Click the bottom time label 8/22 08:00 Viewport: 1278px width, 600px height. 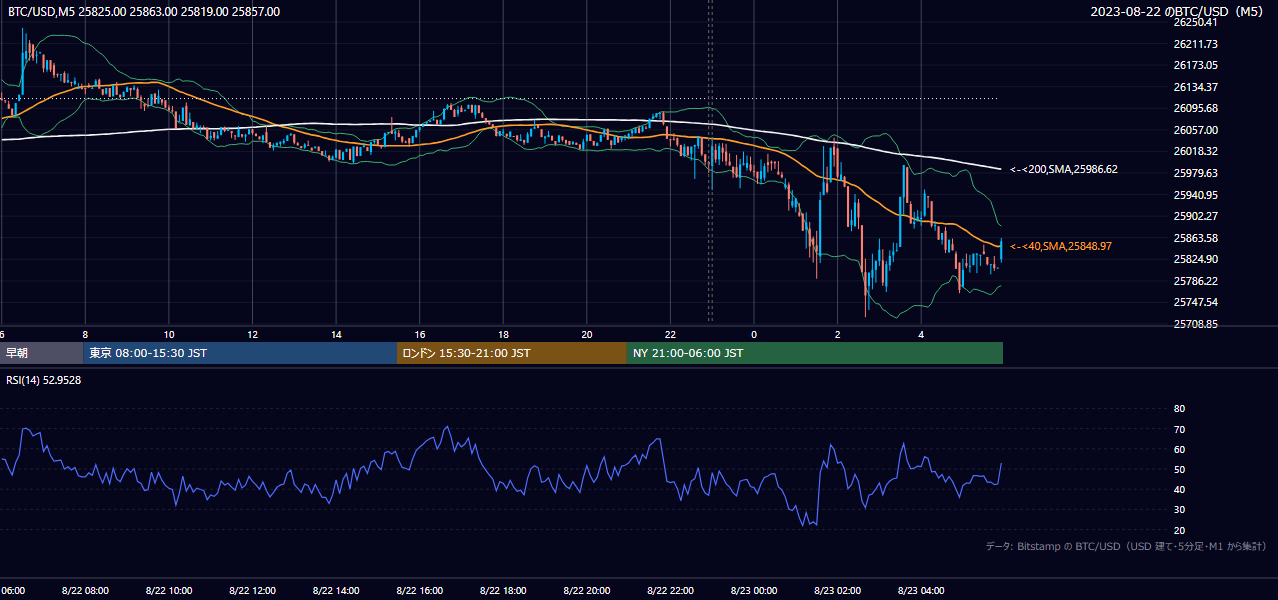(85, 590)
